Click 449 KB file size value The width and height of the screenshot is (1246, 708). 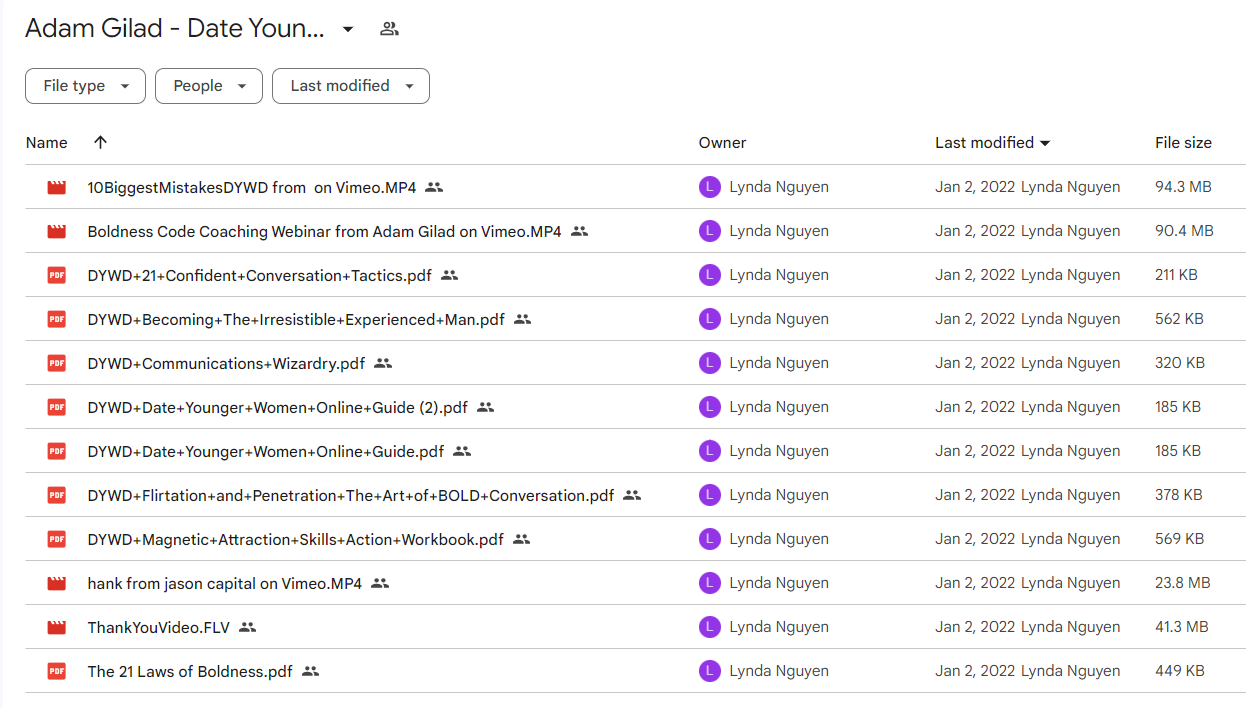(x=1180, y=671)
